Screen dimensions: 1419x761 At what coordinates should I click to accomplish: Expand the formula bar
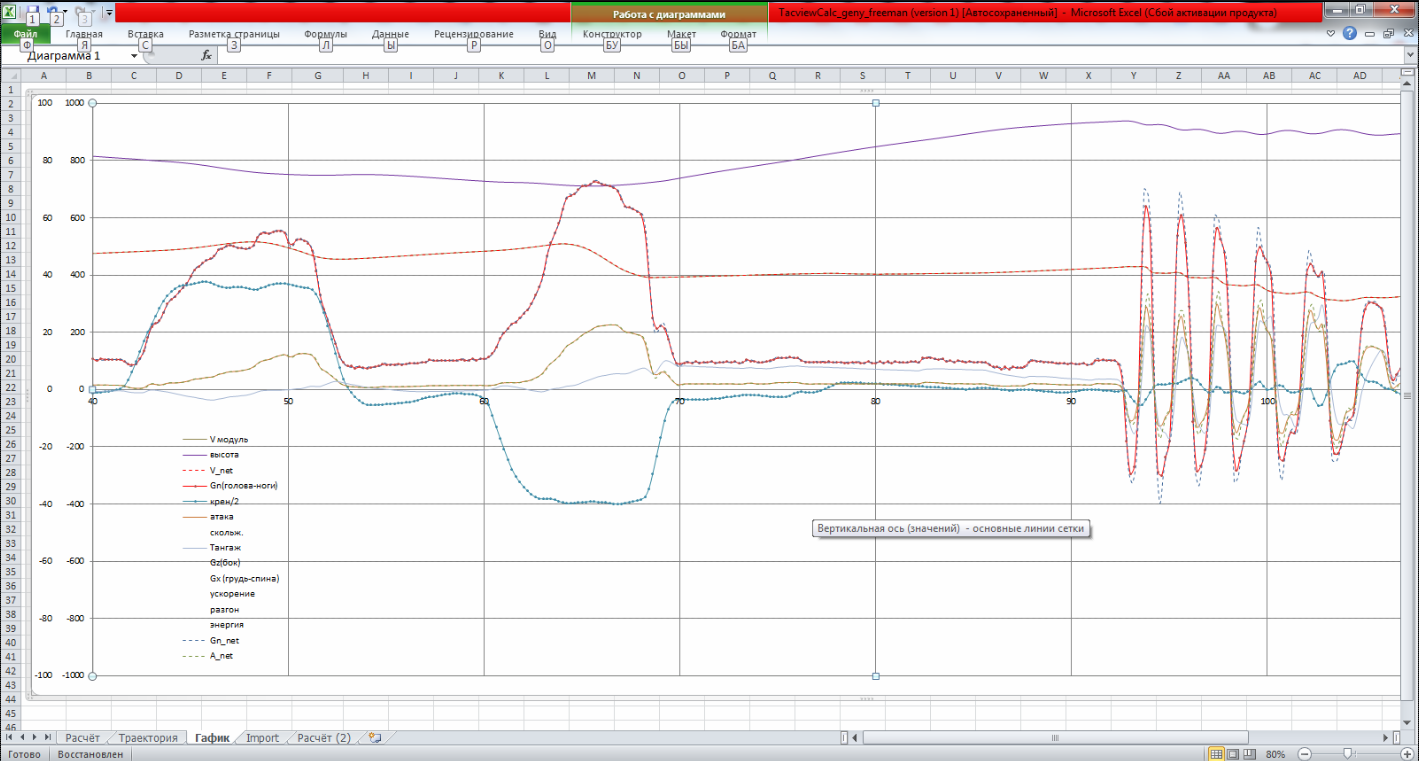click(x=1409, y=56)
